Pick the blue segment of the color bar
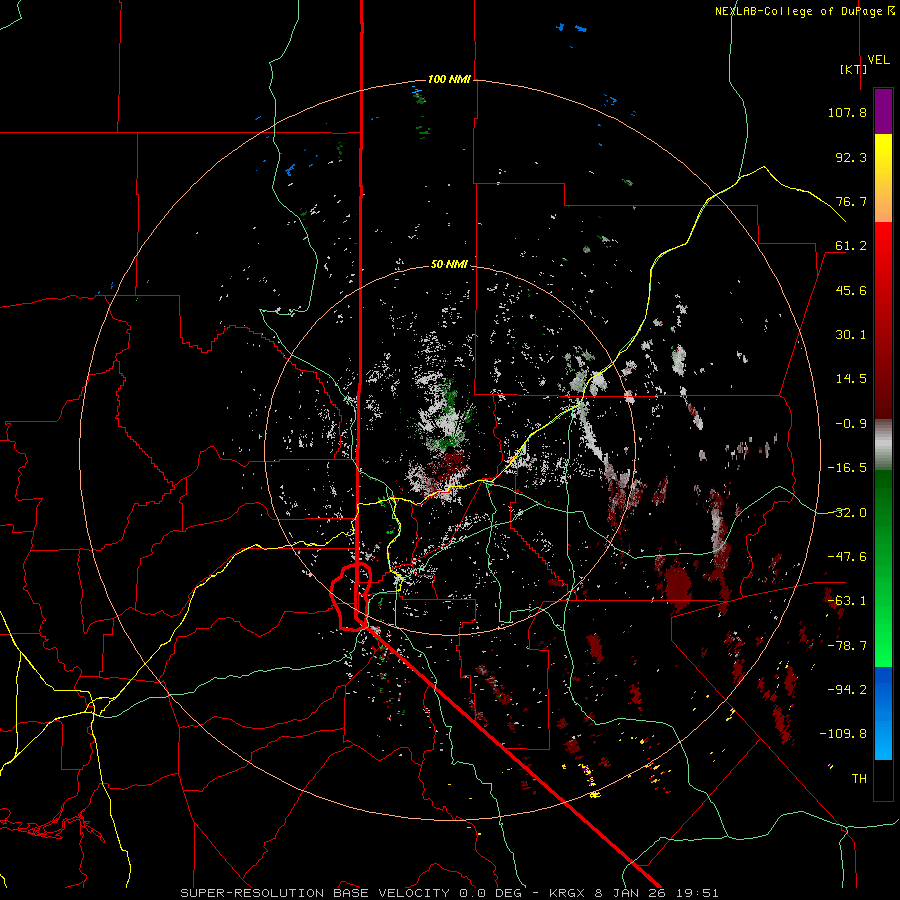900x900 pixels. 883,713
